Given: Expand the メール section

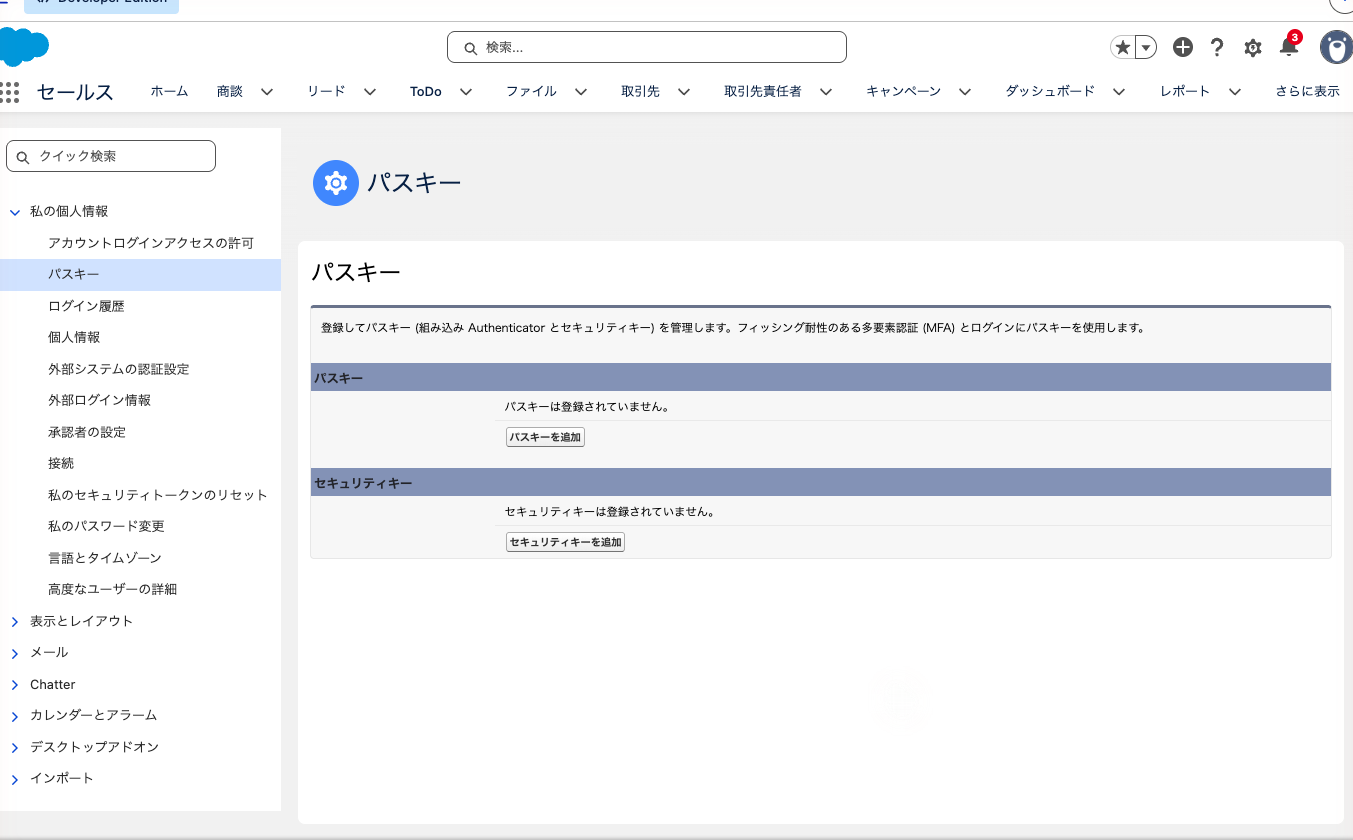Looking at the screenshot, I should (15, 653).
